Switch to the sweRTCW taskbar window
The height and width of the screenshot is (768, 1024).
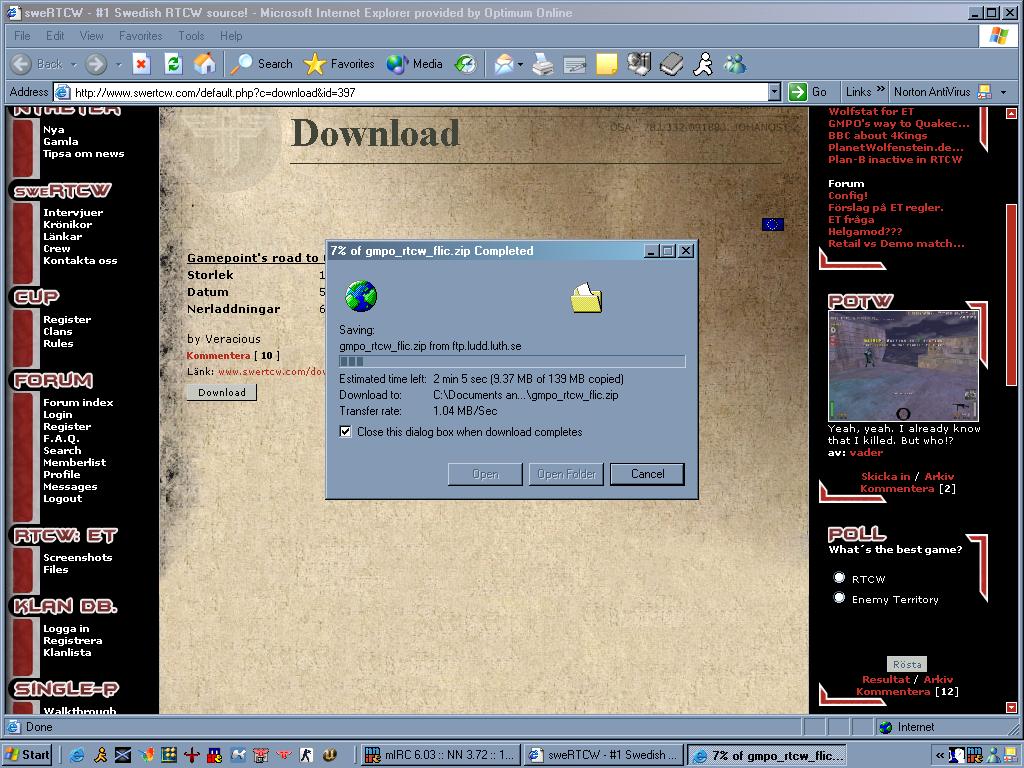tap(604, 755)
